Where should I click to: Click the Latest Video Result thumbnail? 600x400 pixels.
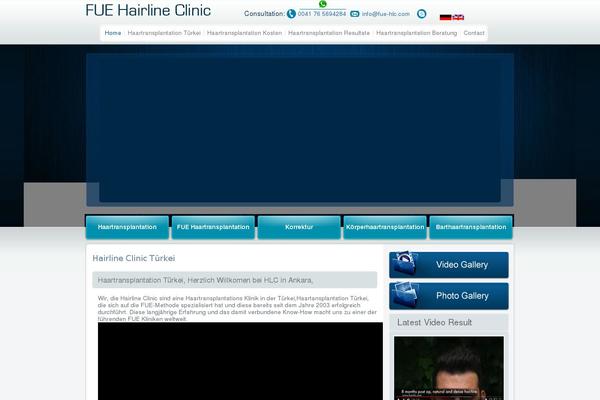[x=449, y=368]
